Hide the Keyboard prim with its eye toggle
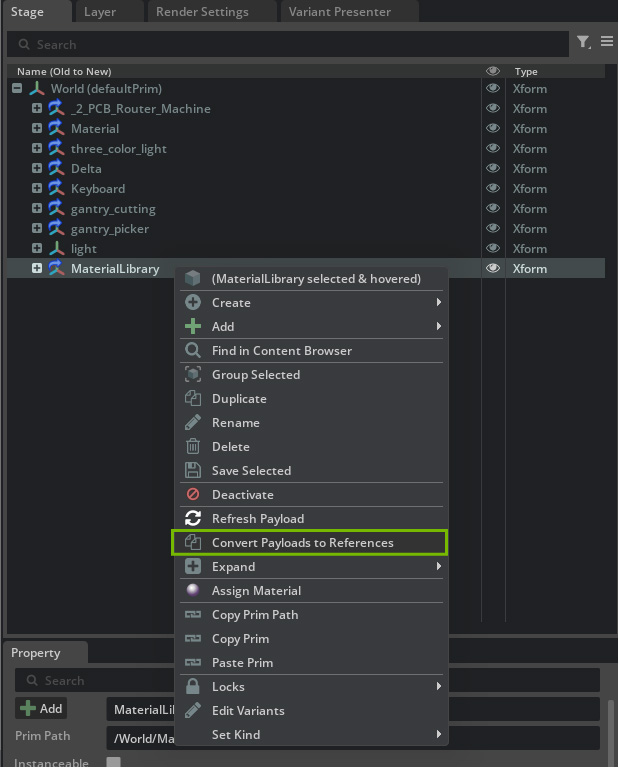The height and width of the screenshot is (768, 619). (492, 189)
